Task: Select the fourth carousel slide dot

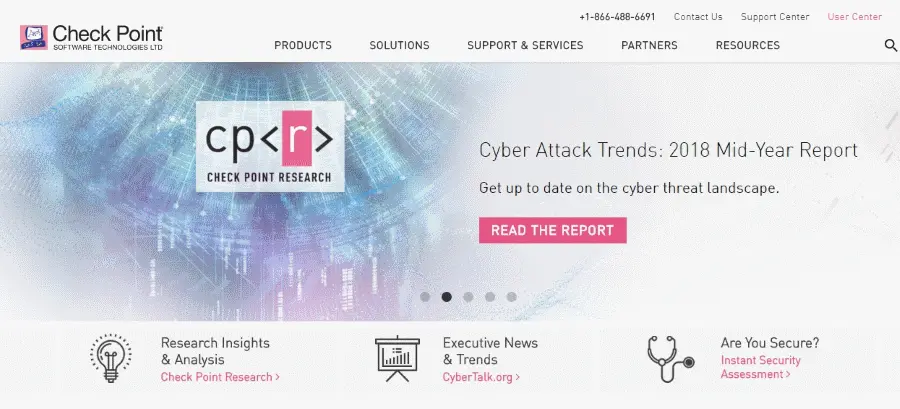Action: pyautogui.click(x=490, y=297)
